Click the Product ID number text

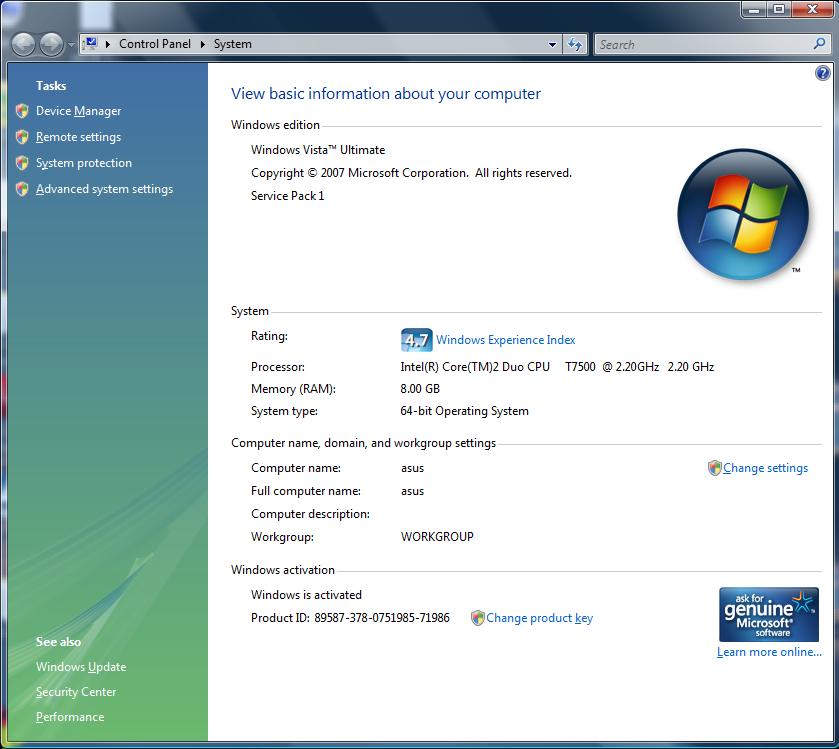382,618
